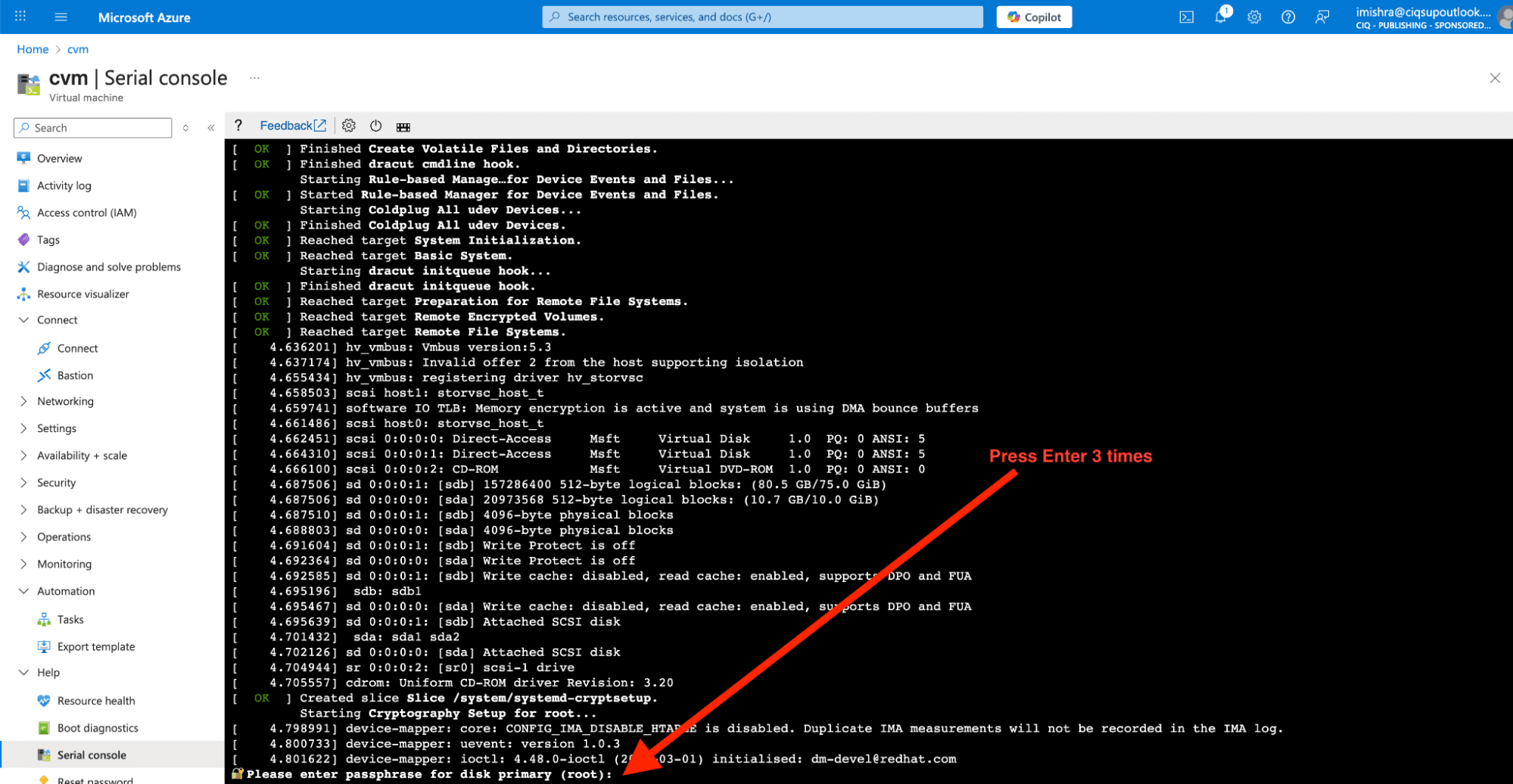Collapse the sidebar with double chevron
This screenshot has width=1513, height=784.
tap(211, 128)
